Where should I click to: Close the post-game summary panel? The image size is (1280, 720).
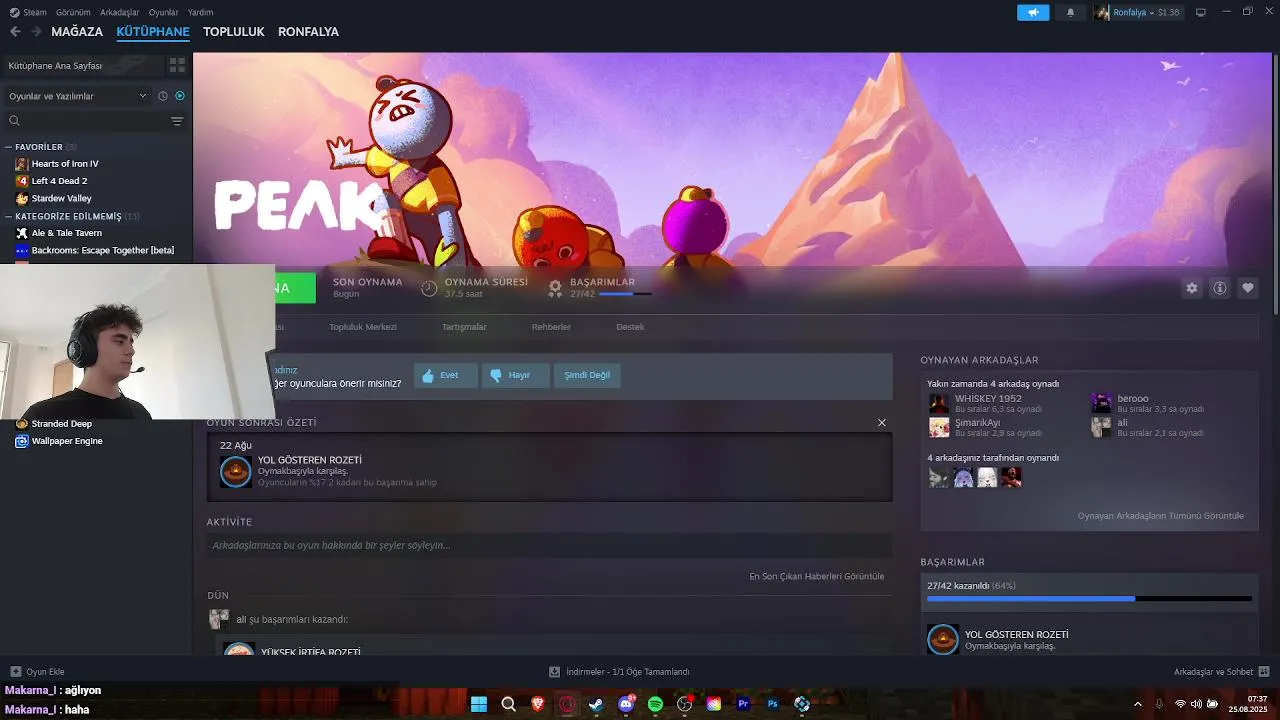[882, 423]
